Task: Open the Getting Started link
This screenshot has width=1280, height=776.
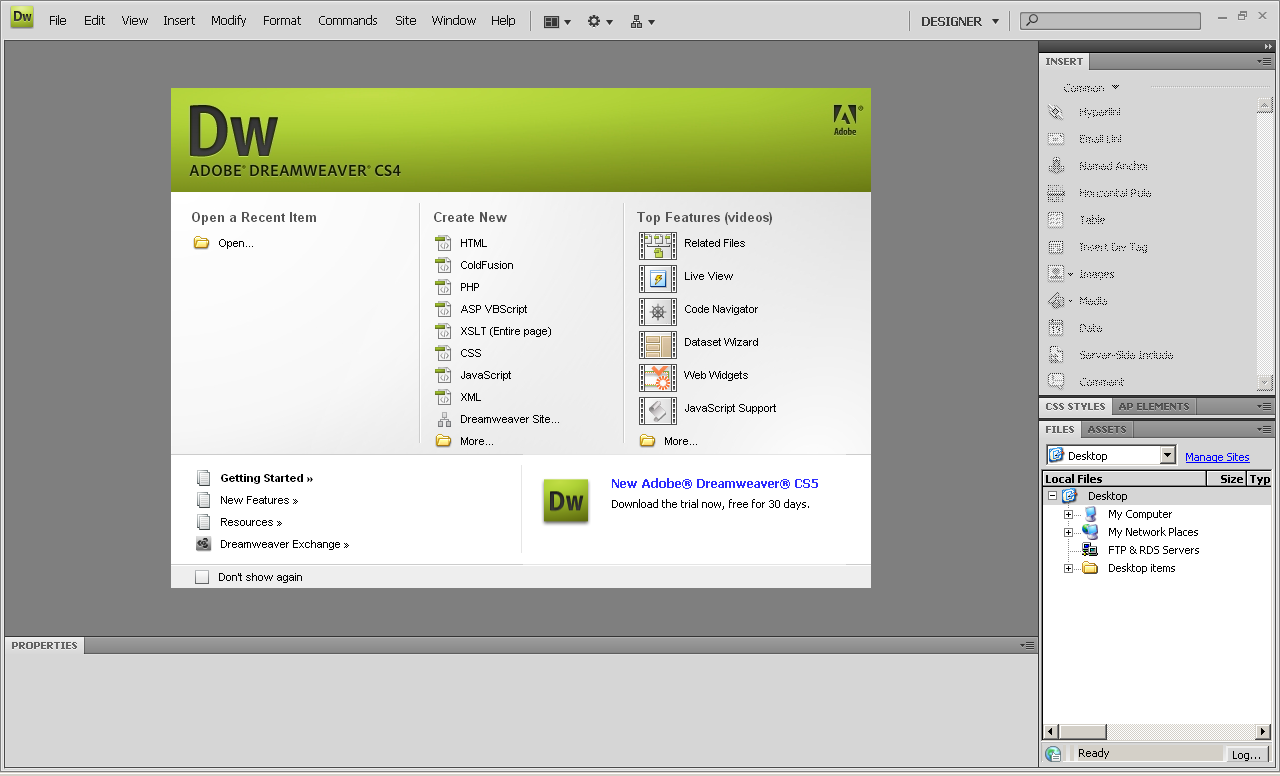Action: [x=266, y=478]
